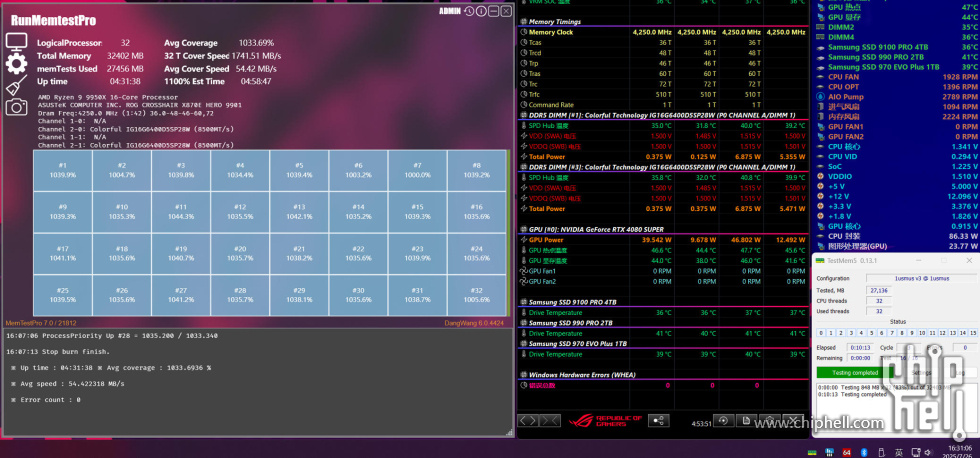Screen dimensions: 980x458
Task: Open the red AIDA64 tray icon
Action: 847,452
